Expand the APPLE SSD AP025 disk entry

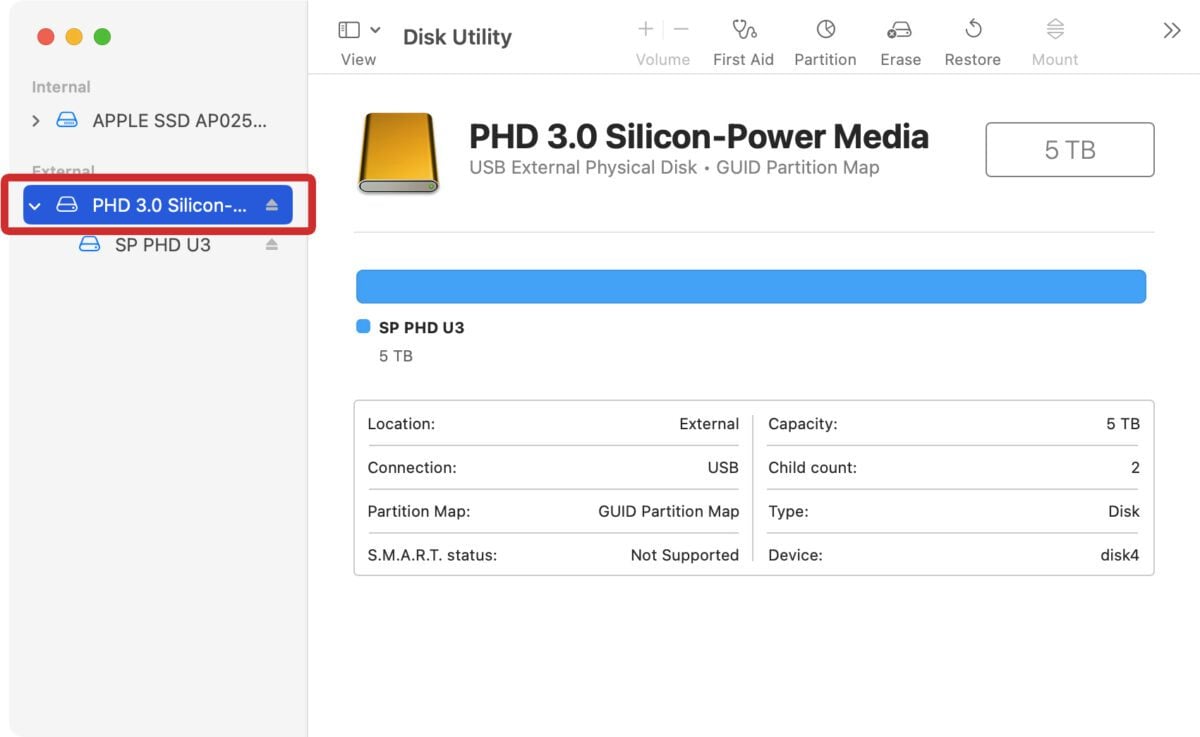[35, 120]
